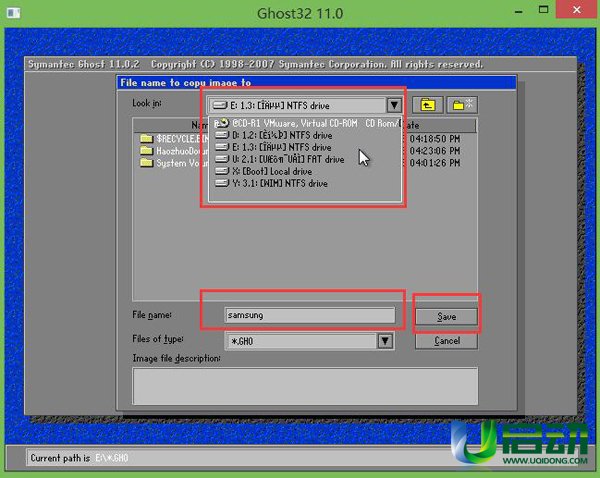Click the File name field containing samsung

pos(310,315)
